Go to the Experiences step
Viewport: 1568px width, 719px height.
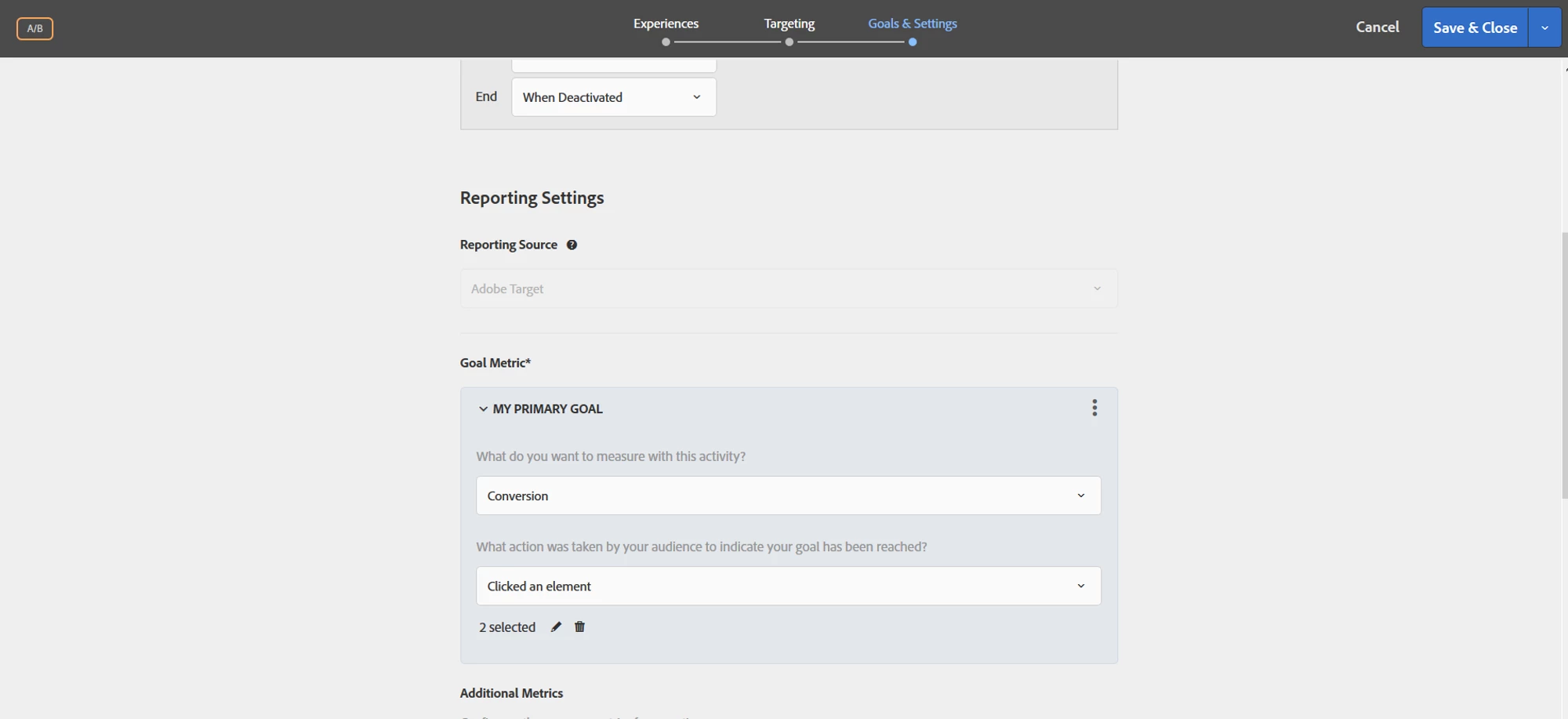point(666,24)
